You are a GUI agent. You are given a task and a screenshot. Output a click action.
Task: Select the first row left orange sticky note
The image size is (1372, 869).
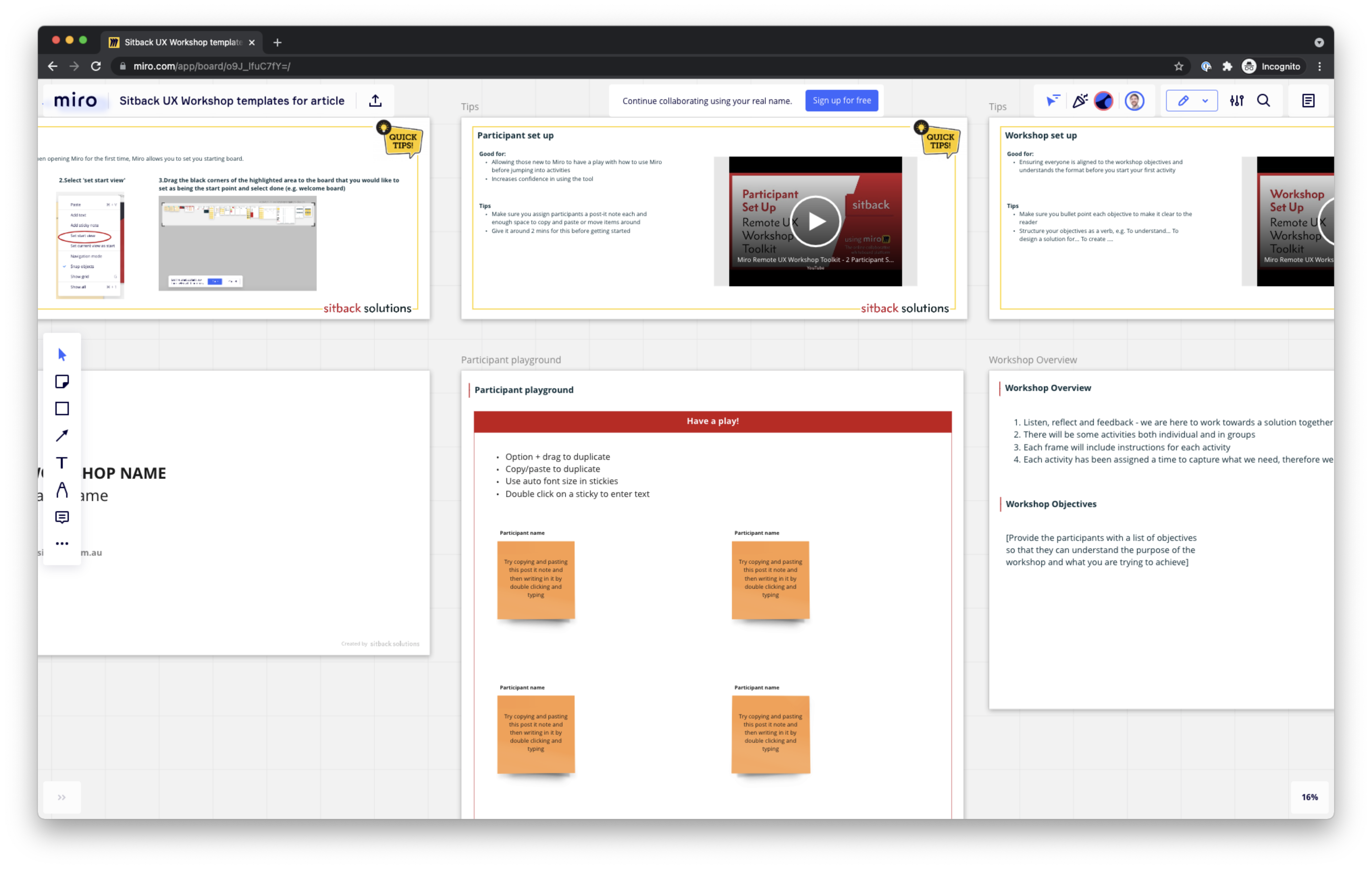coord(535,580)
